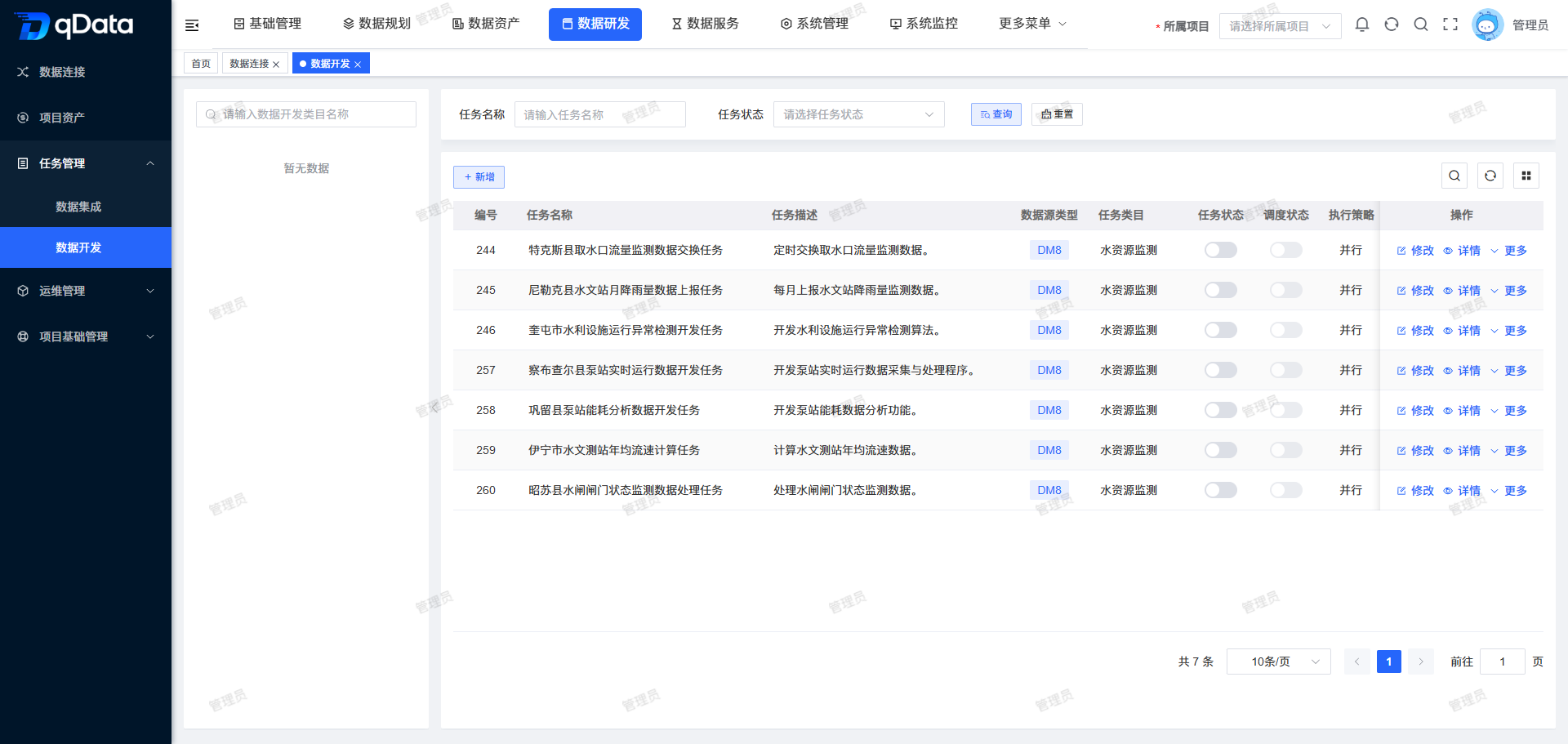1568x744 pixels.
Task: Click the 重置 reset button
Action: click(1057, 114)
